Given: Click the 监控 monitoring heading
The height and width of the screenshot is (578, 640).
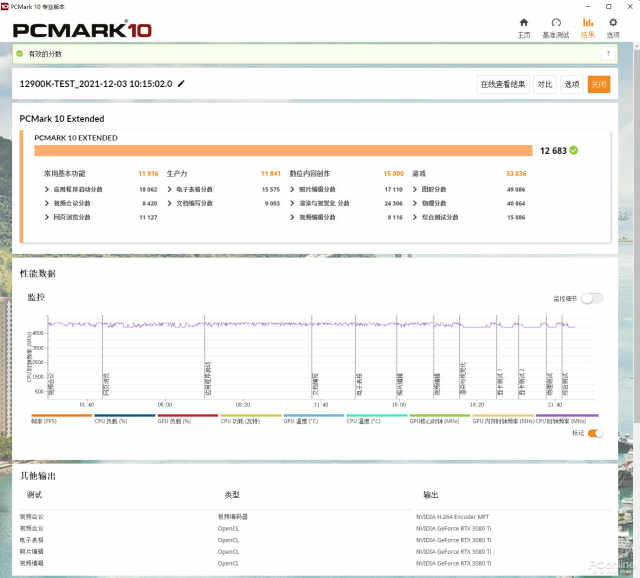Looking at the screenshot, I should [x=36, y=297].
